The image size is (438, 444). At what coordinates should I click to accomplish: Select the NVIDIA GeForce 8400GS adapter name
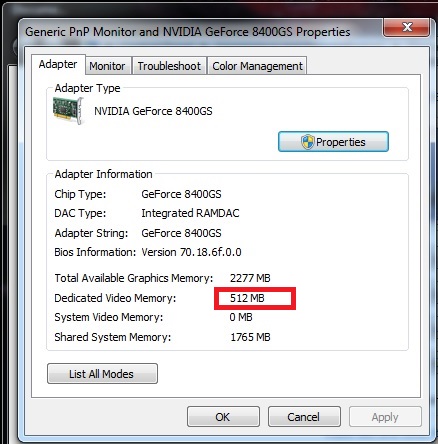[x=153, y=111]
